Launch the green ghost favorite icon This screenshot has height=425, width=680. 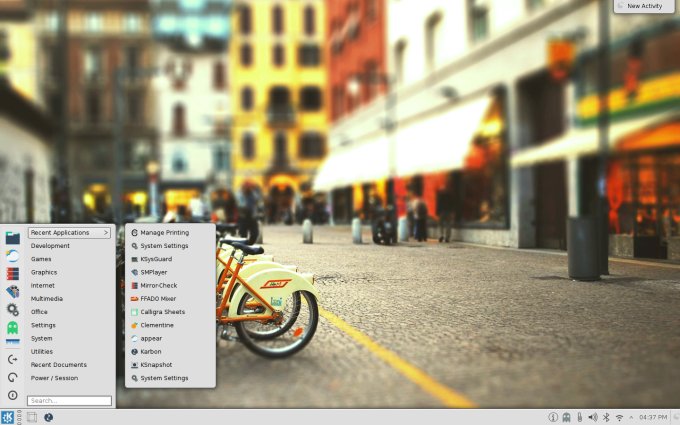13,327
